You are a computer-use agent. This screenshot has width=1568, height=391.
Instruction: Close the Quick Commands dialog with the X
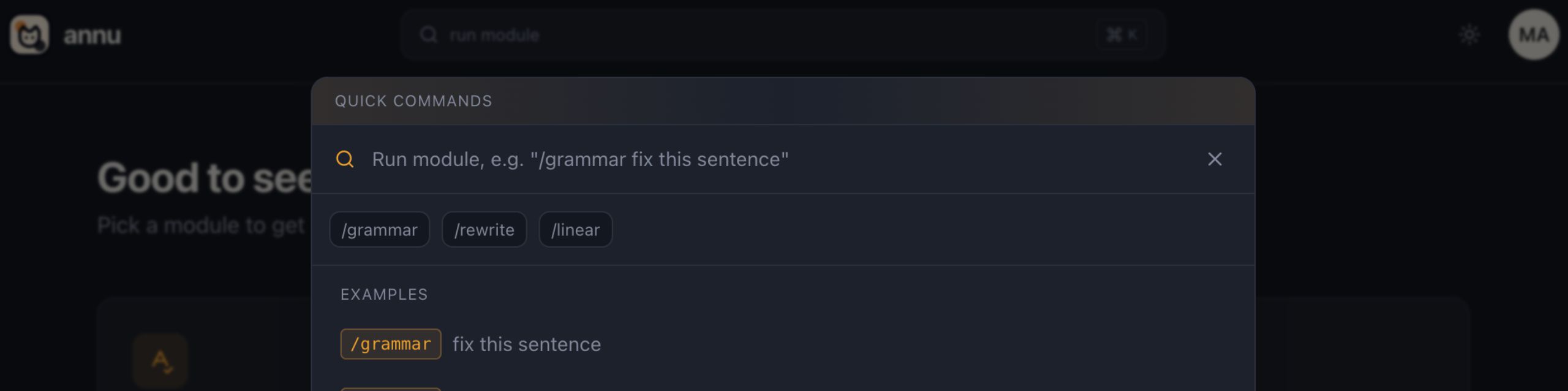(x=1215, y=159)
